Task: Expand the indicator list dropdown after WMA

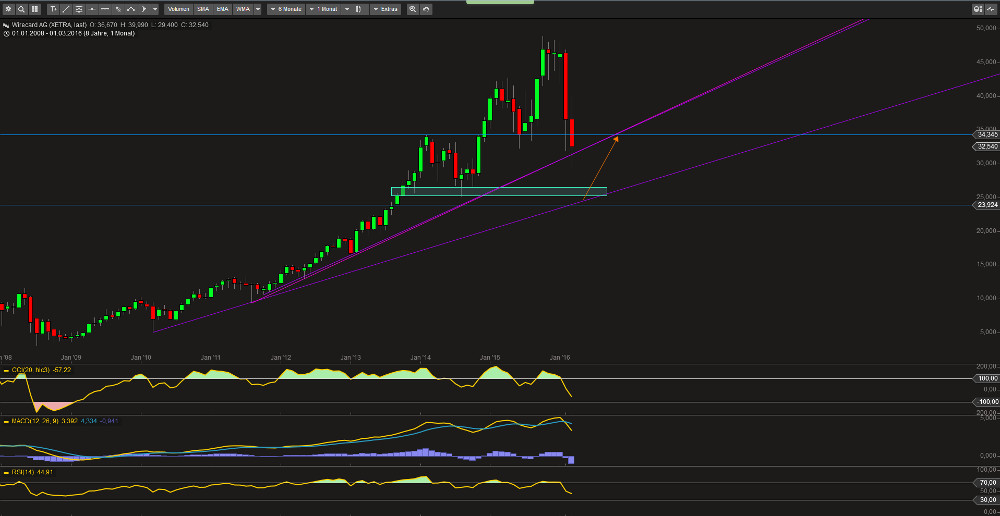Action: 258,9
